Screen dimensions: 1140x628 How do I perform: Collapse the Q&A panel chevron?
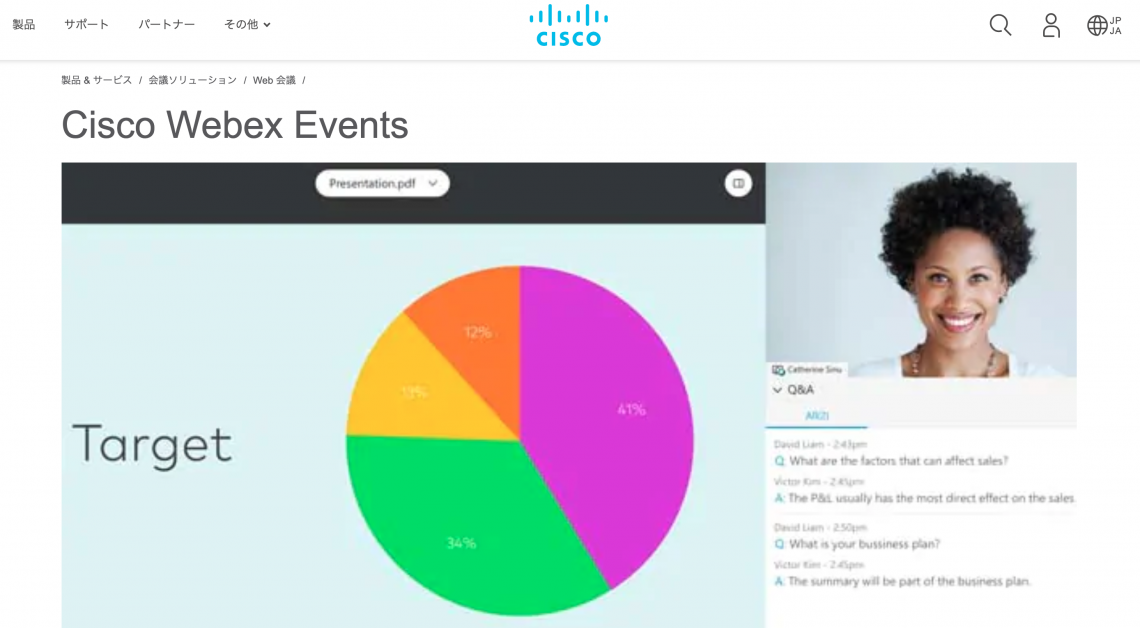point(777,390)
